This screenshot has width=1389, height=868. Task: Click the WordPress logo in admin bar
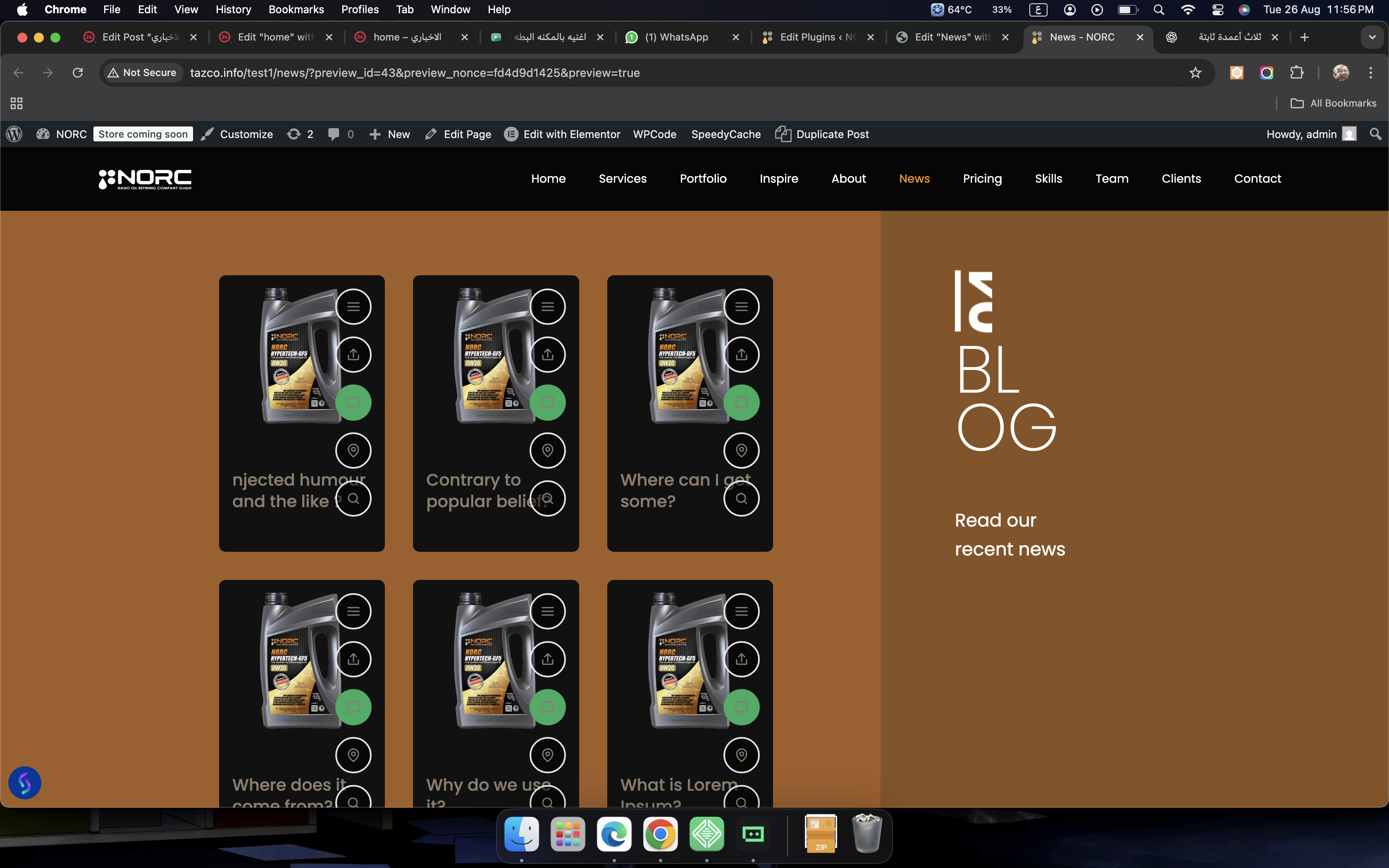coord(14,134)
